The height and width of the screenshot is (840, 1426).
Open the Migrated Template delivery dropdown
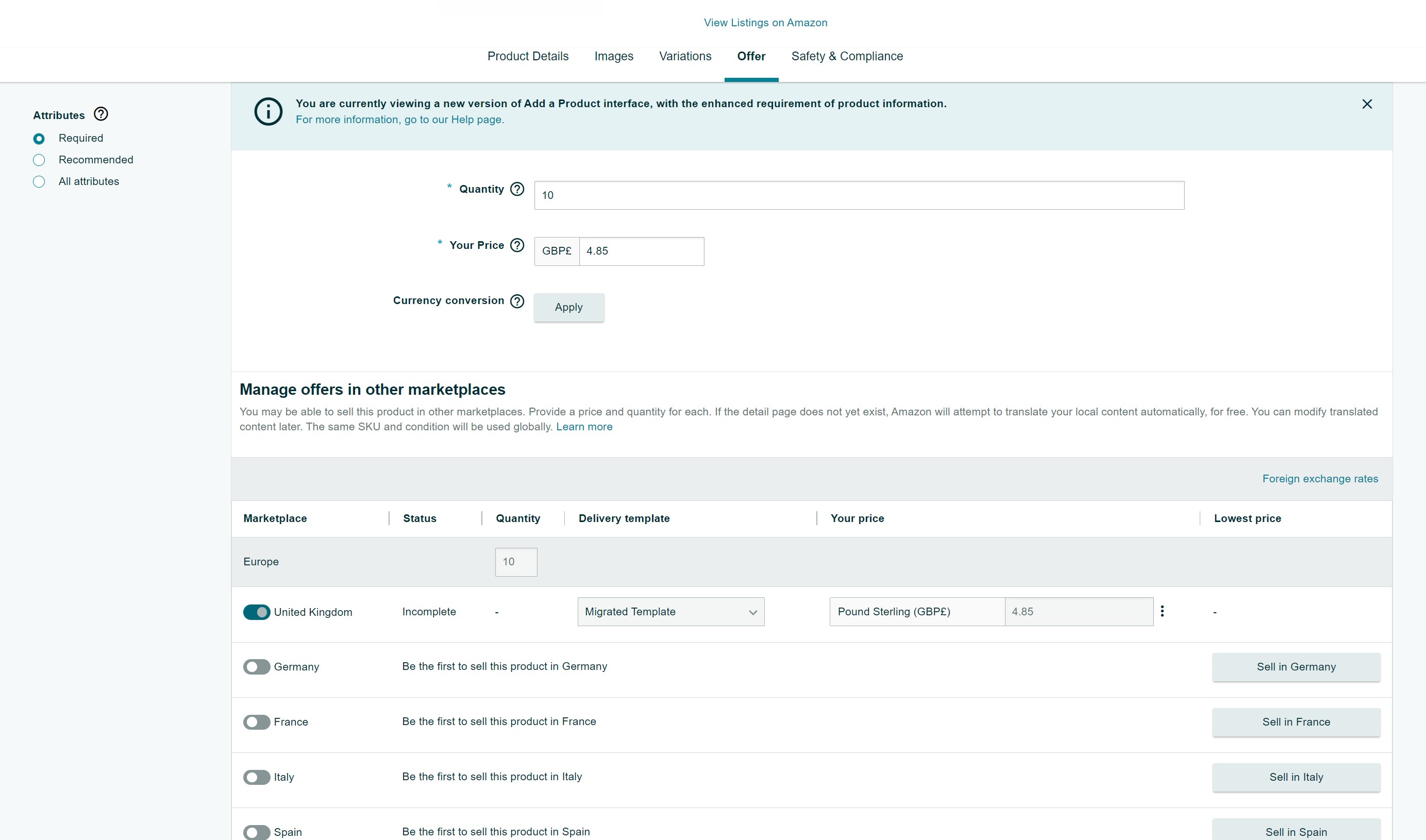[x=671, y=612]
